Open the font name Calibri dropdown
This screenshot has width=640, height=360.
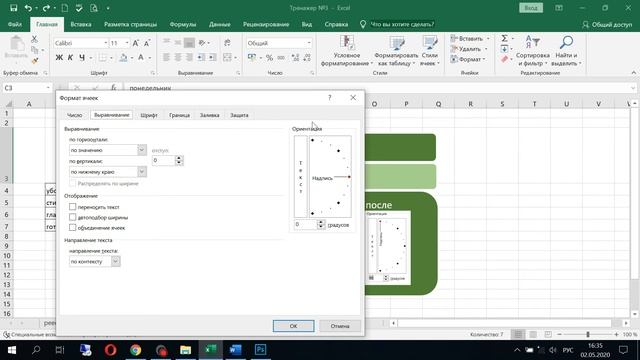point(106,43)
